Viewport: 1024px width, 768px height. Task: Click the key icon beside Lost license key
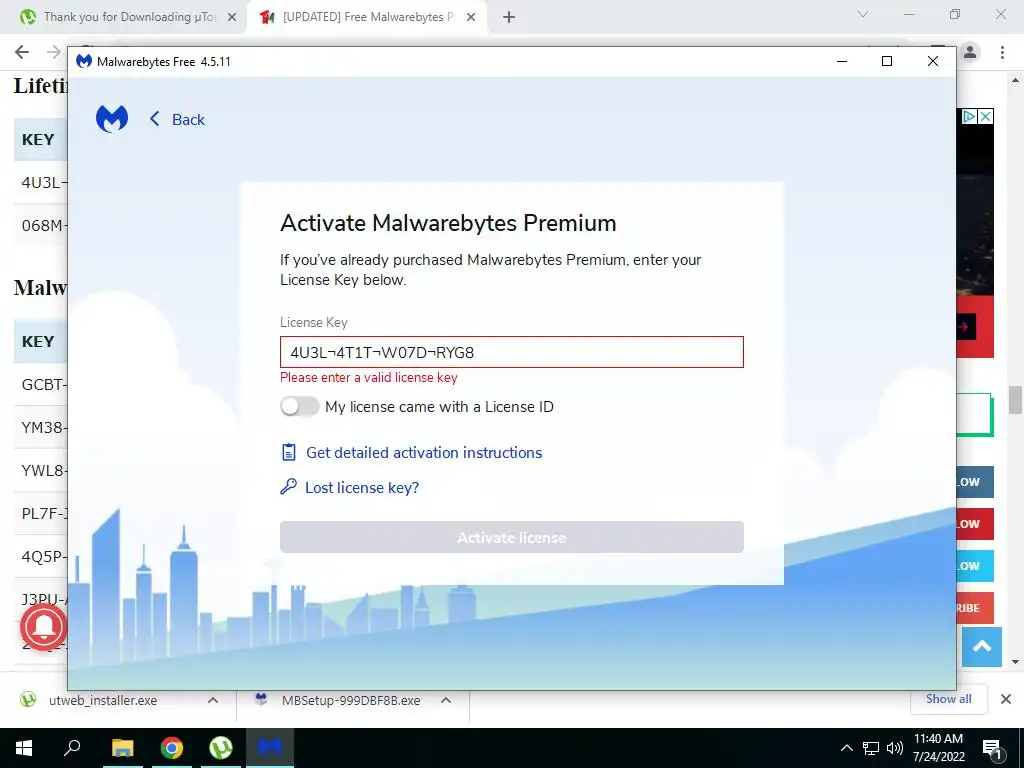pyautogui.click(x=288, y=487)
